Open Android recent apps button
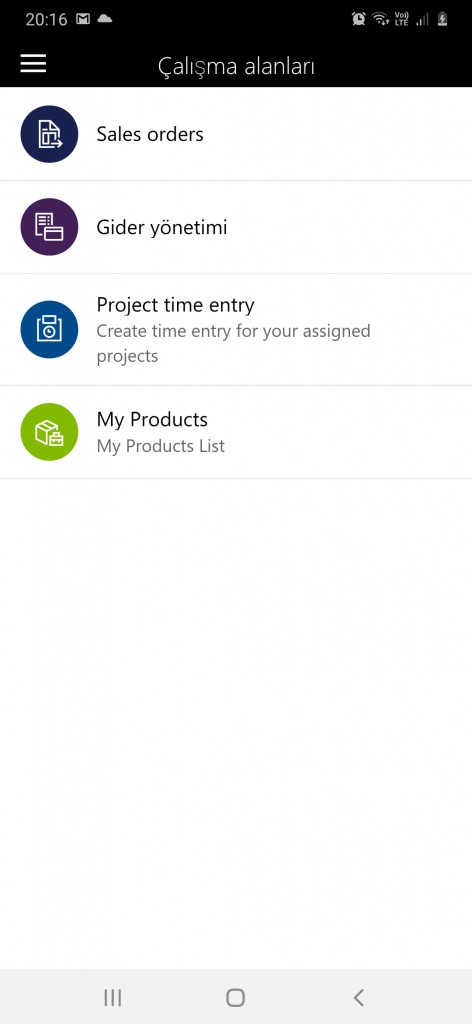The image size is (472, 1024). point(113,997)
